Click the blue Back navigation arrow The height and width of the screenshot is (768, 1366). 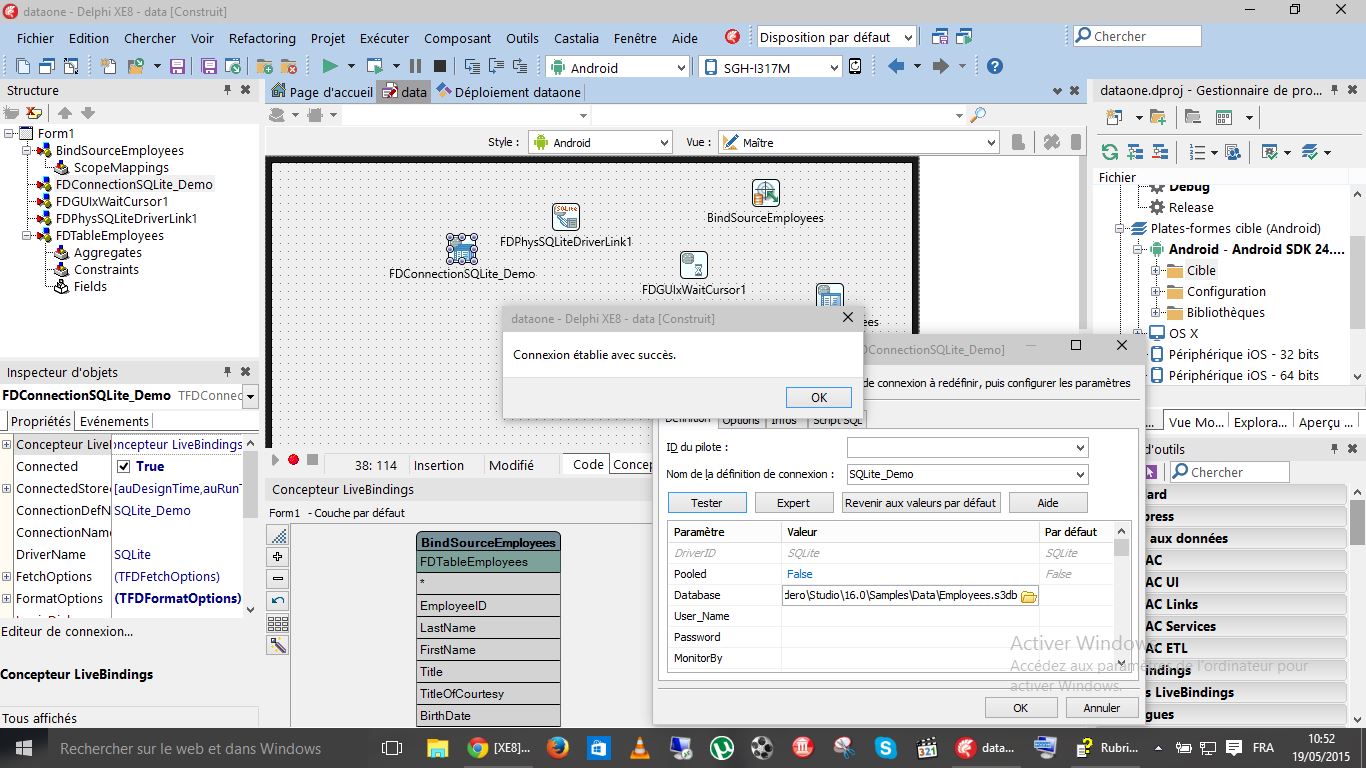(896, 66)
